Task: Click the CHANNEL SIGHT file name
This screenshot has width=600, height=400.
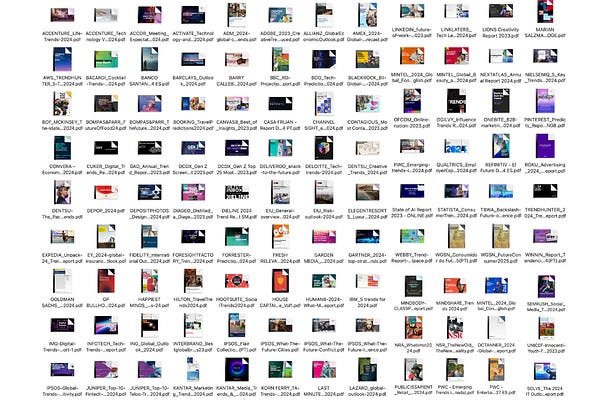Action: (324, 125)
